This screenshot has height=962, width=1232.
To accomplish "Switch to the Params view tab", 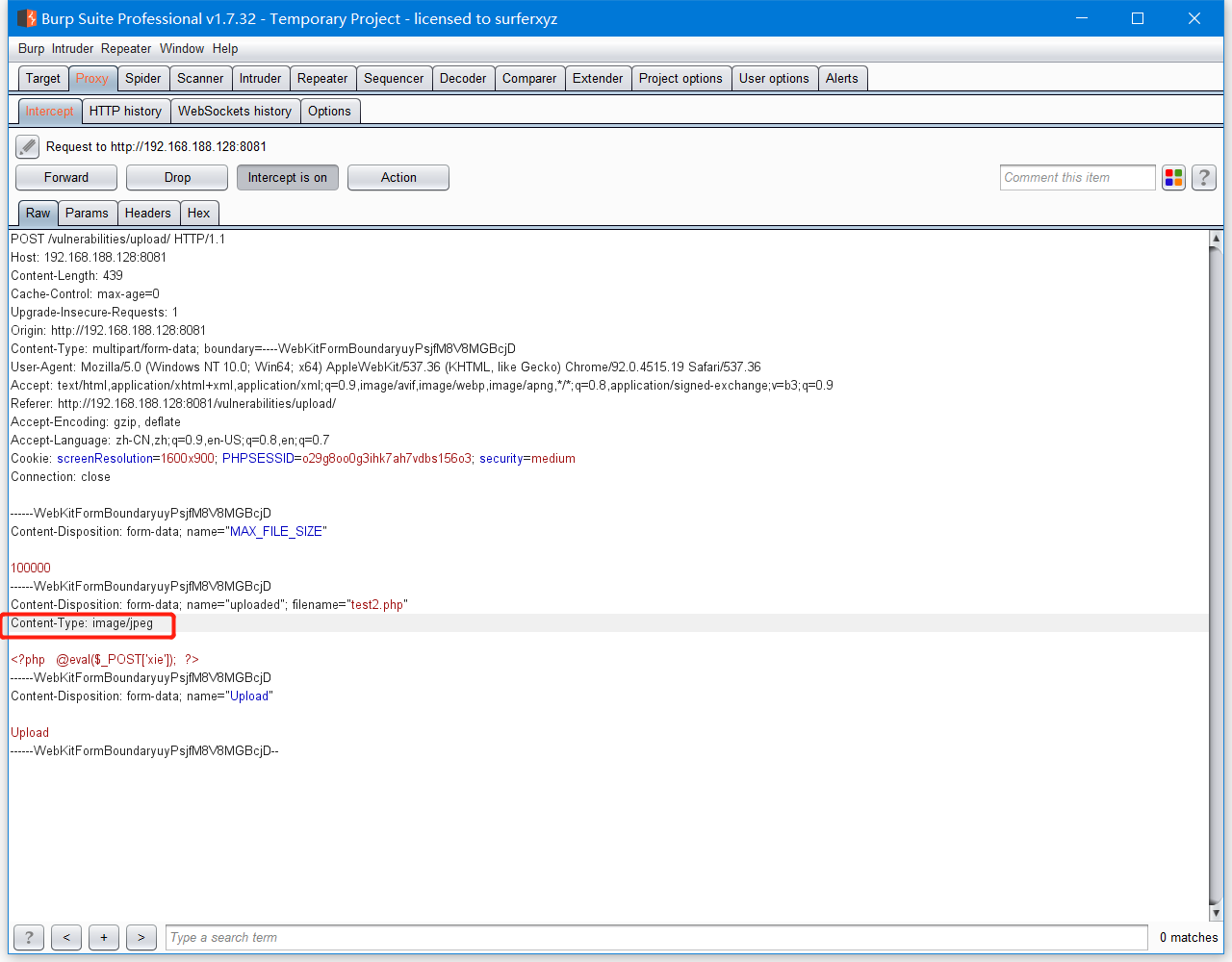I will point(87,214).
